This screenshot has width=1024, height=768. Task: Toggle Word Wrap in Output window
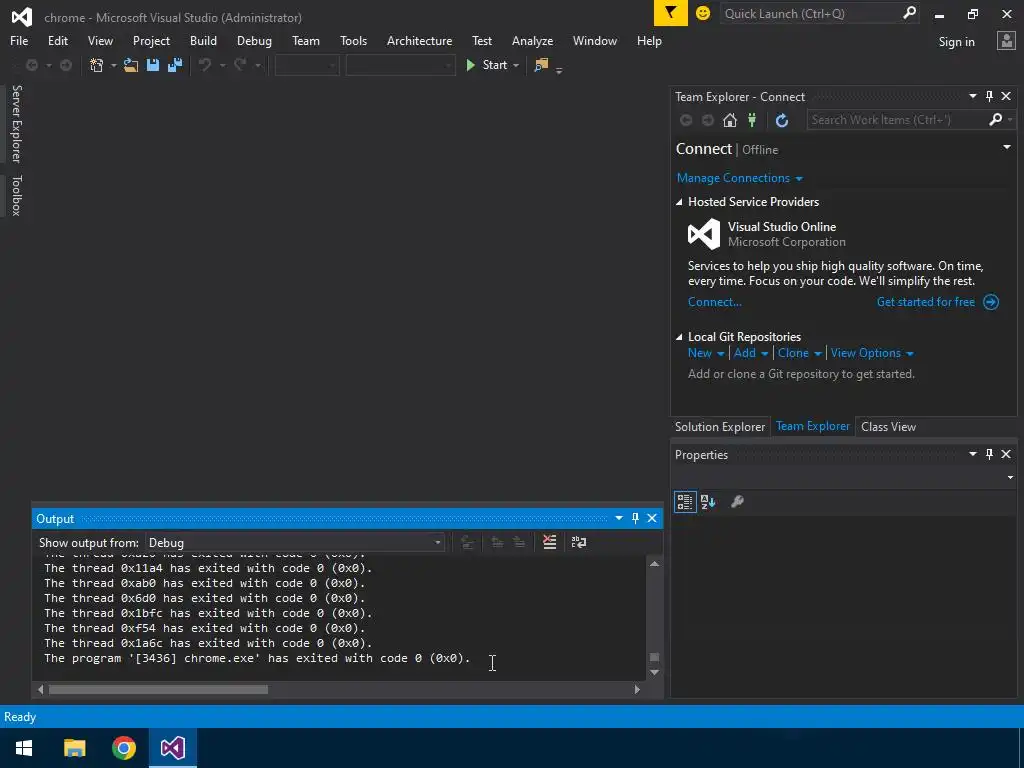point(579,542)
